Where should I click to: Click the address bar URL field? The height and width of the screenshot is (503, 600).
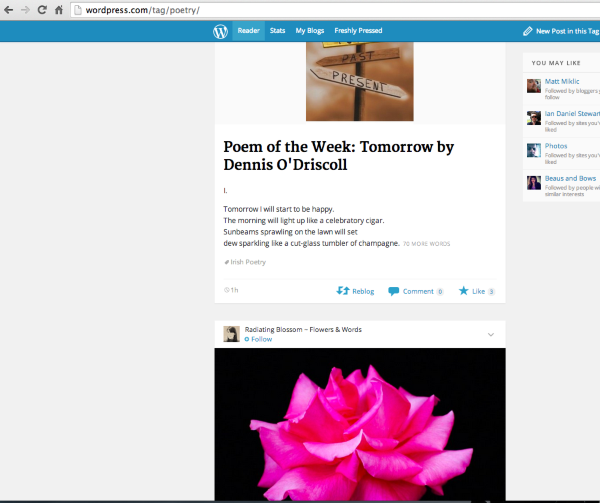pos(337,10)
